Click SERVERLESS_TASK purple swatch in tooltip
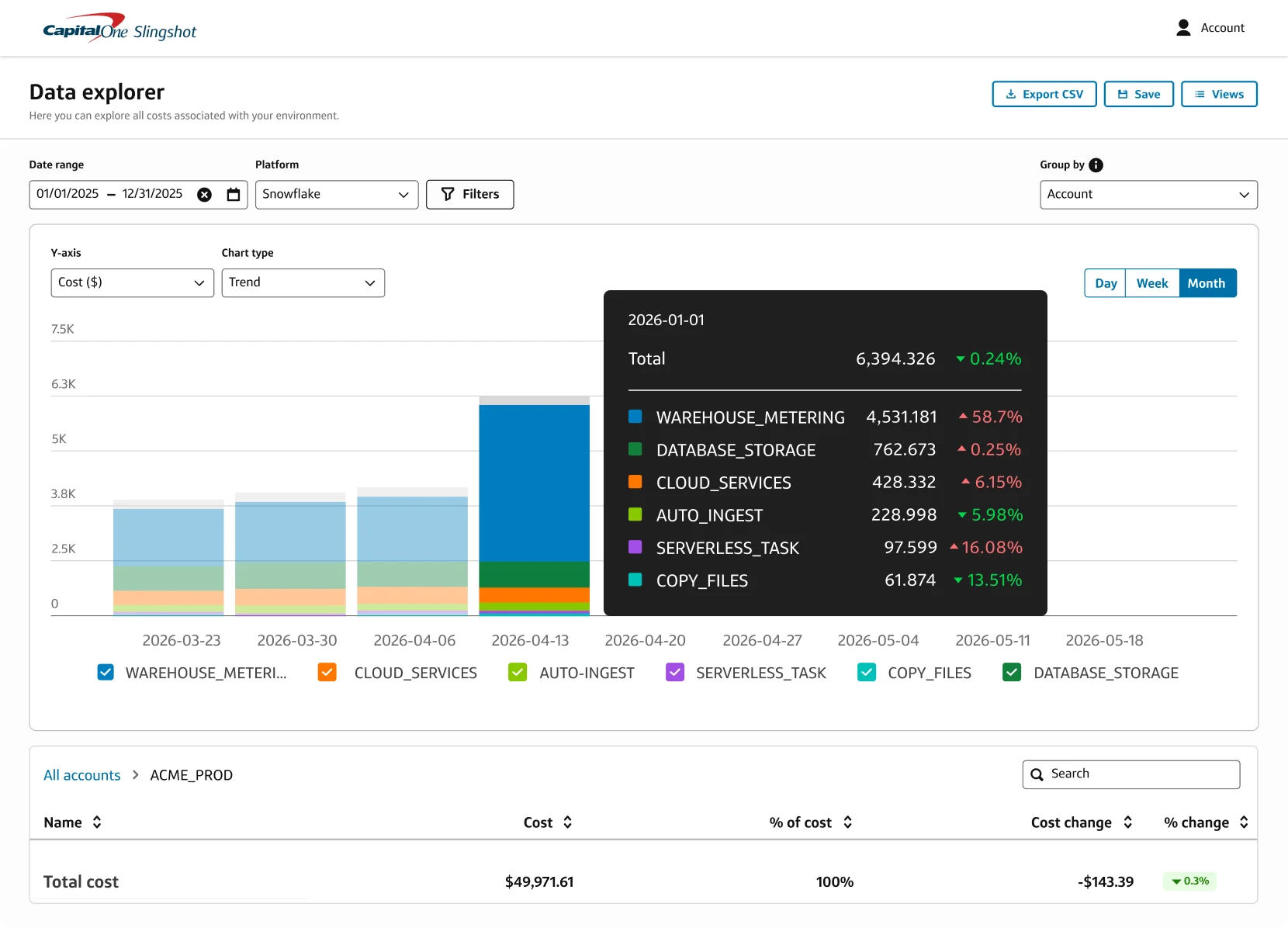This screenshot has width=1288, height=928. click(x=635, y=547)
